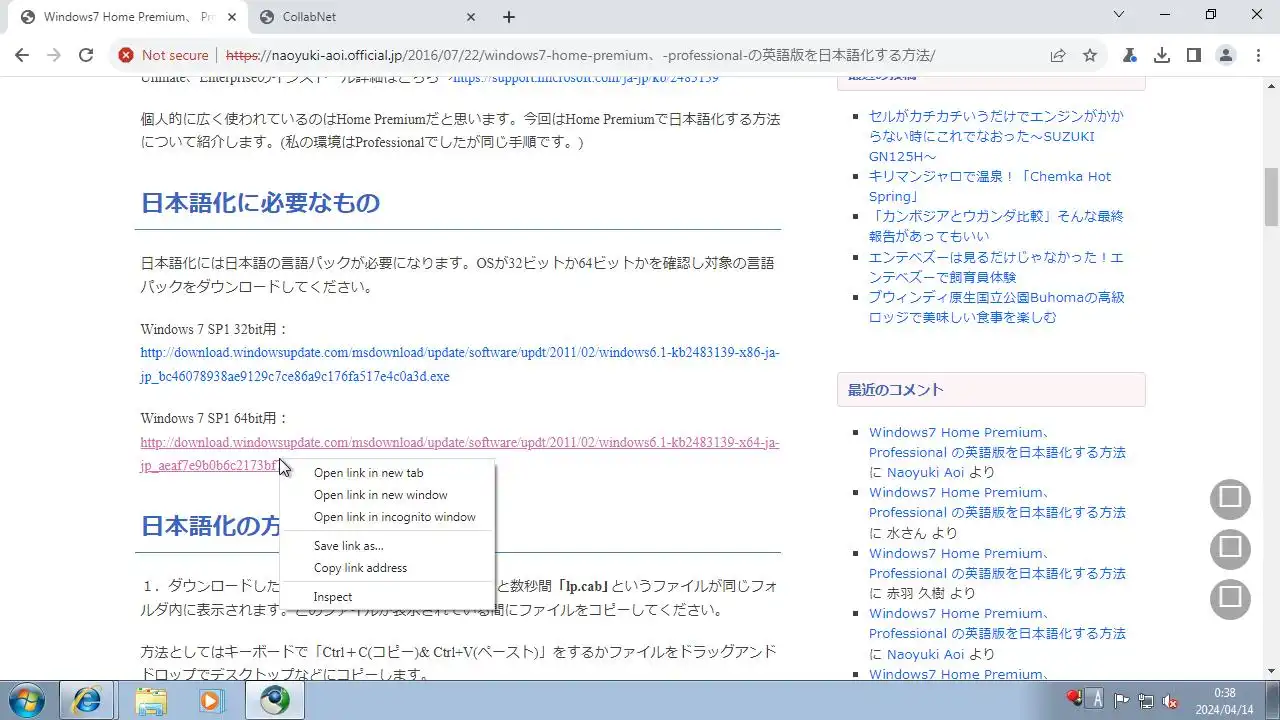Choose Open link in new window

387,495
